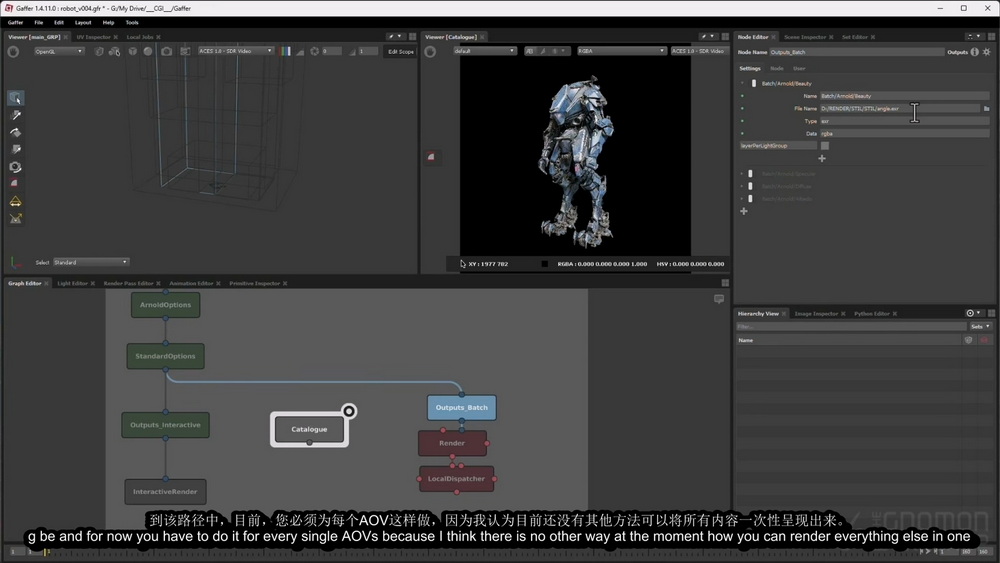Select the Rotate tool
This screenshot has height=563, width=1000.
(15, 133)
